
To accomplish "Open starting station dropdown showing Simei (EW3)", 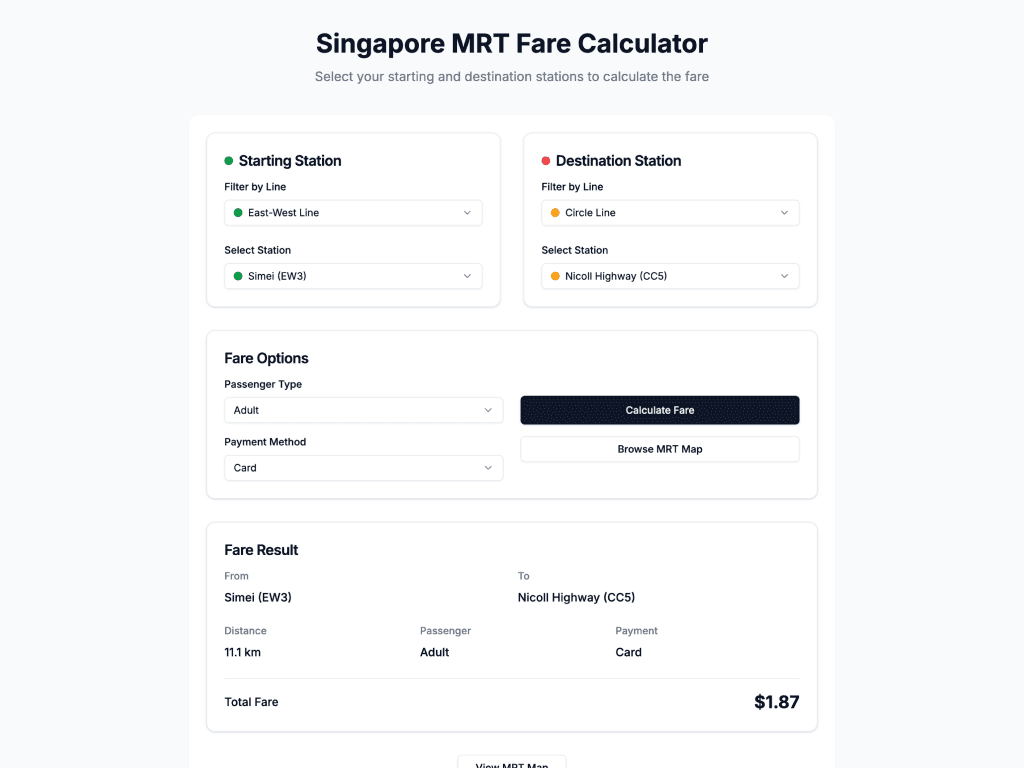I will click(x=353, y=276).
